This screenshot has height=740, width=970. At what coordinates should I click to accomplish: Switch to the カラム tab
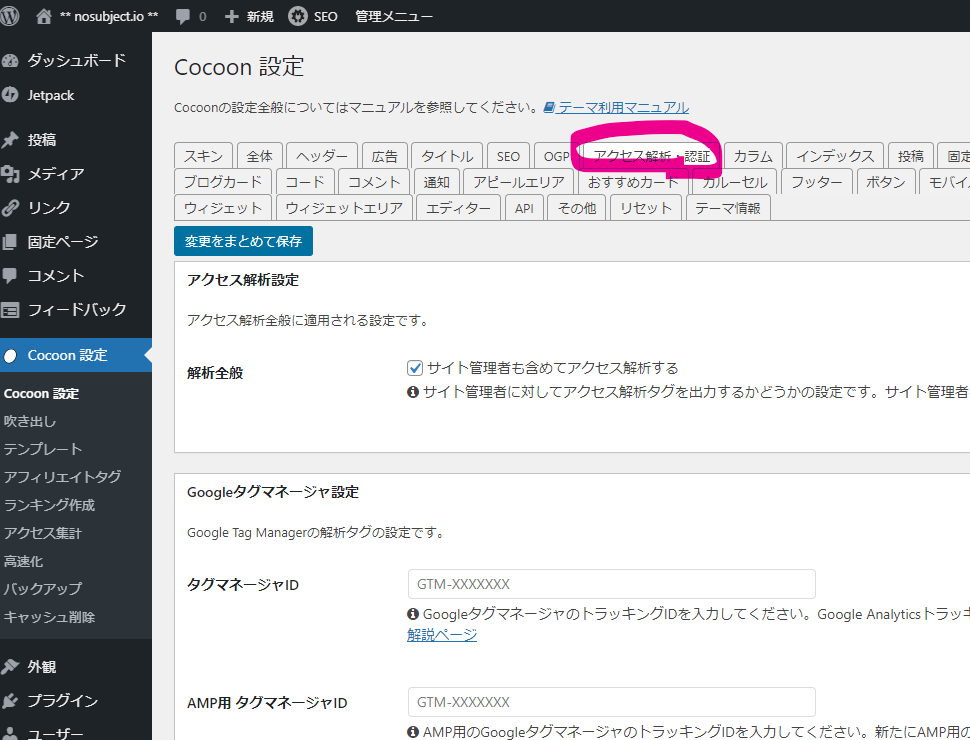pos(753,155)
